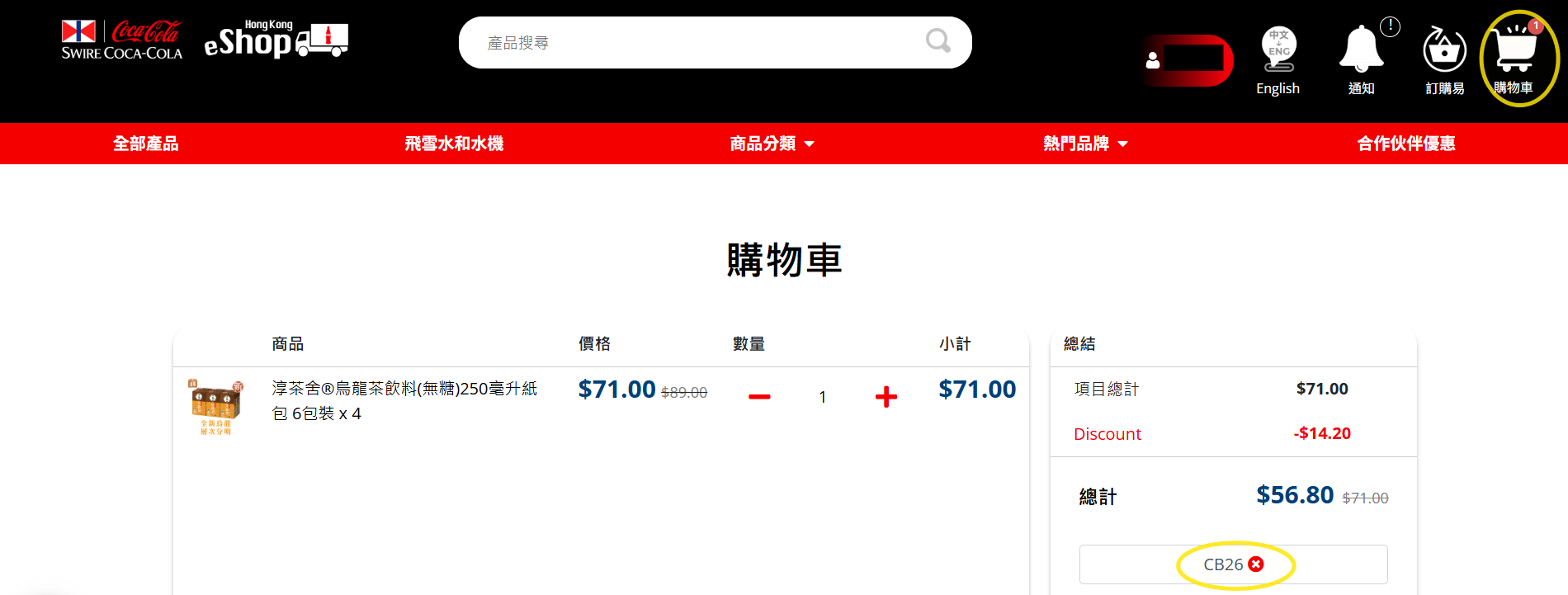Open 飛雪水和水機 menu item
This screenshot has height=595, width=1568.
[454, 144]
